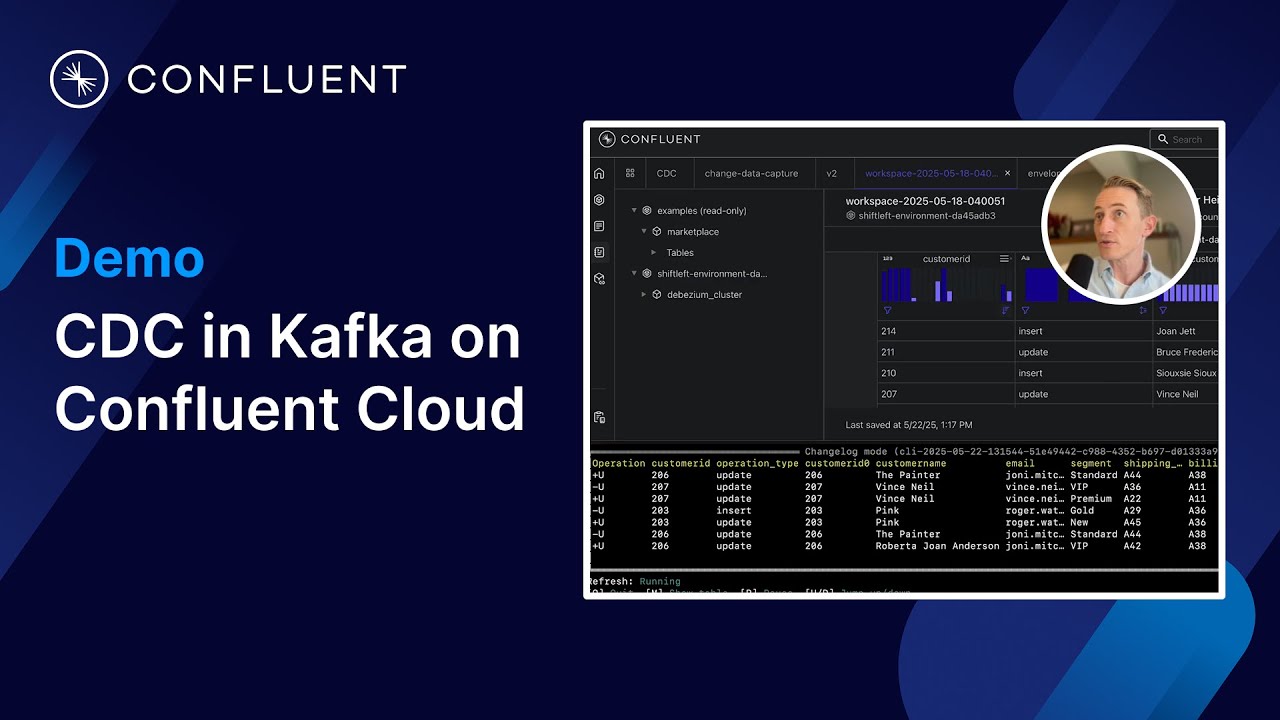Screen dimensions: 1280x720
Task: Click the environment icon beside examples (read-only)
Action: click(647, 211)
